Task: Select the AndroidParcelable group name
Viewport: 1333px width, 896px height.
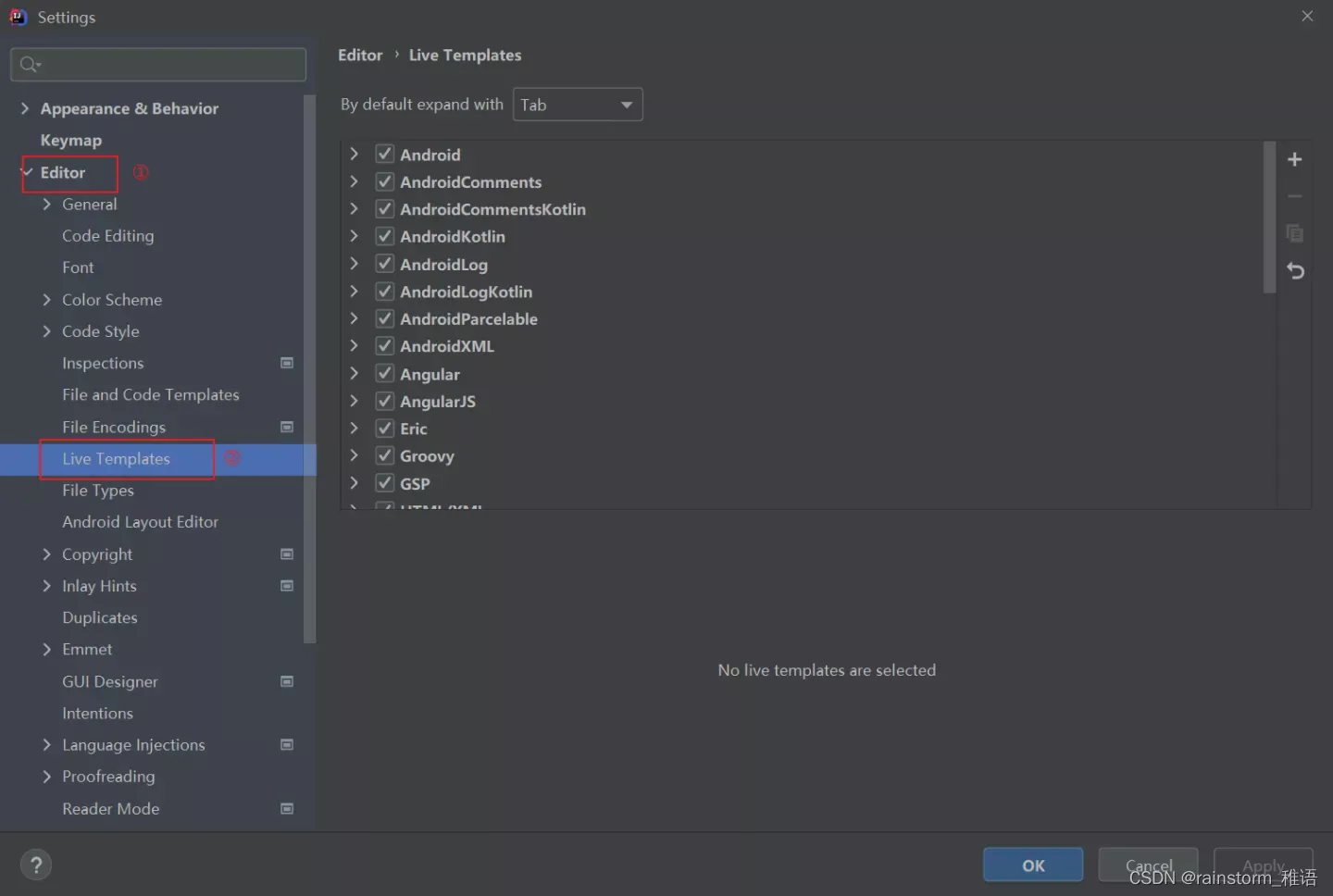Action: pyautogui.click(x=468, y=318)
